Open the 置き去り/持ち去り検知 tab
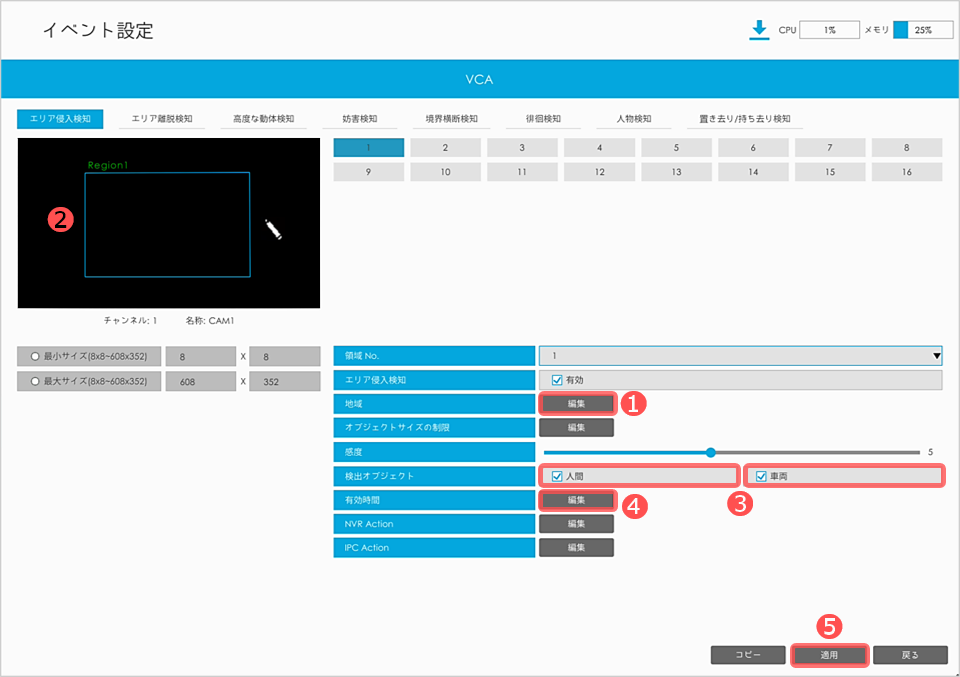This screenshot has height=677, width=960. pyautogui.click(x=745, y=119)
